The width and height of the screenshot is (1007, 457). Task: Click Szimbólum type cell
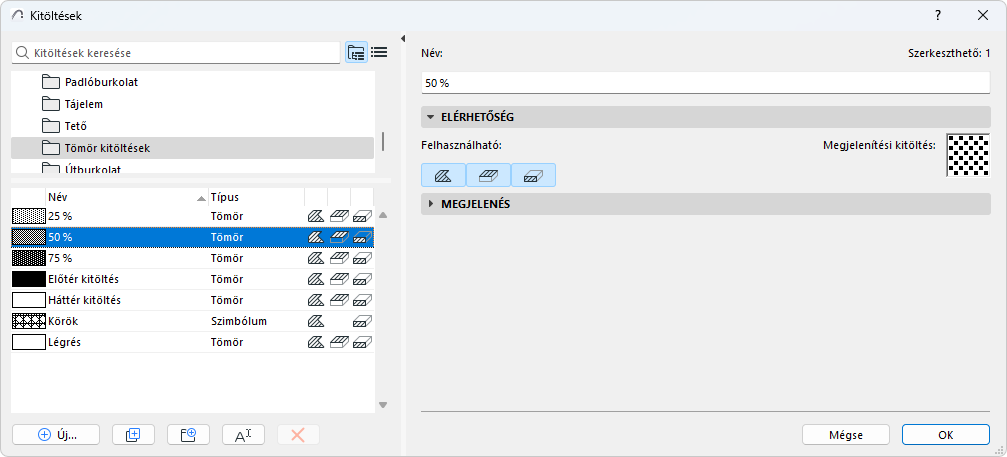[x=239, y=321]
